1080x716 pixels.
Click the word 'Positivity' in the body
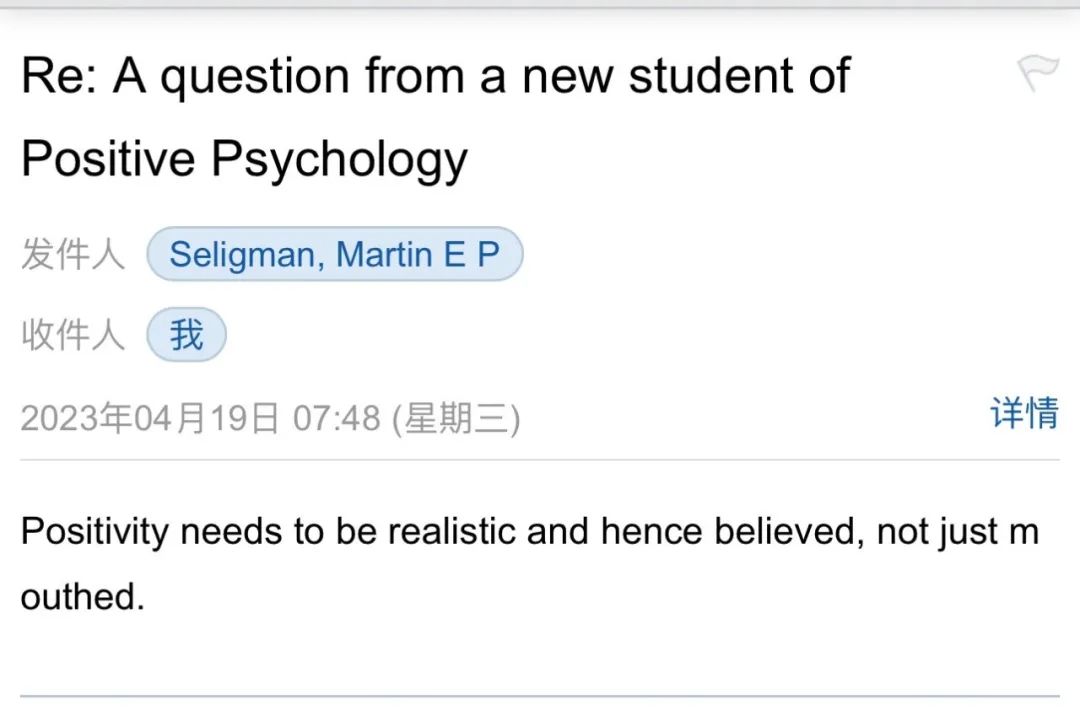pyautogui.click(x=95, y=532)
